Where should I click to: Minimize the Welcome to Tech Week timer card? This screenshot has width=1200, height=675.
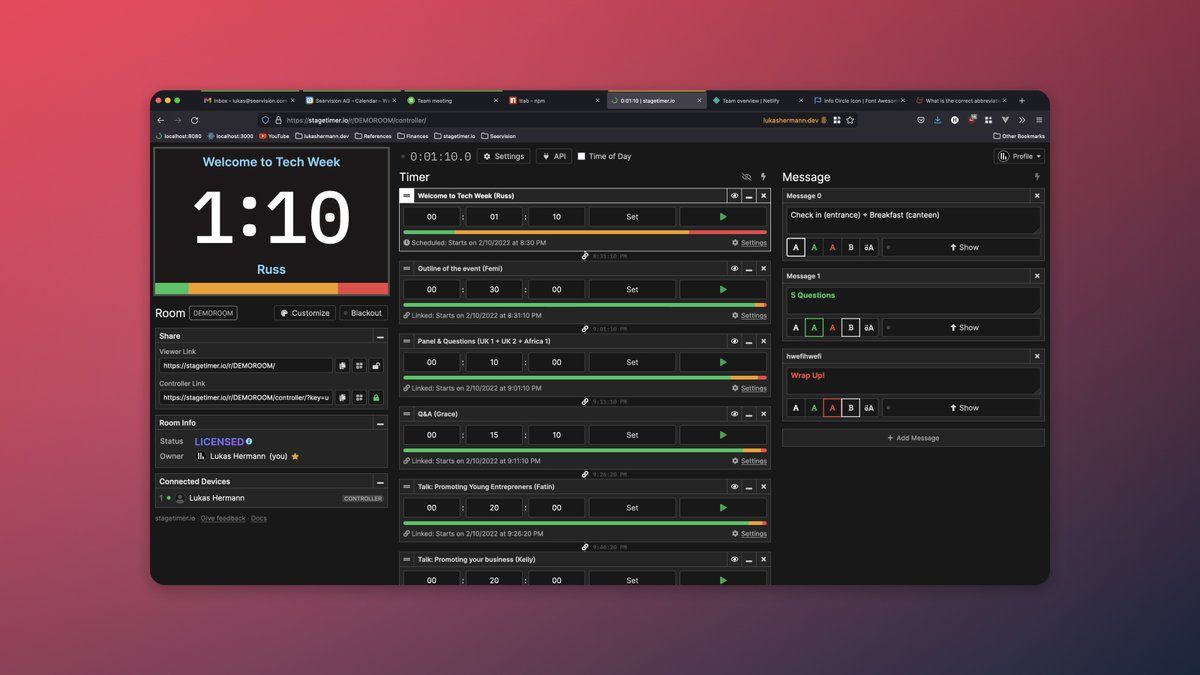748,196
